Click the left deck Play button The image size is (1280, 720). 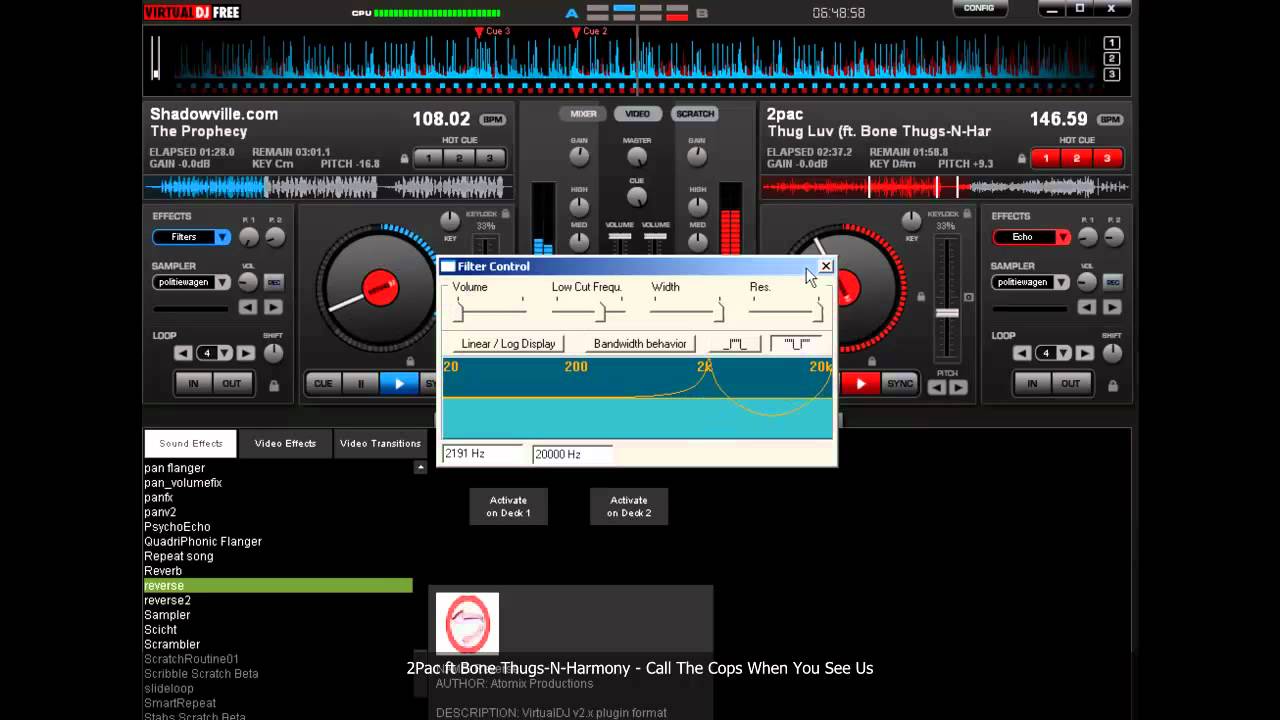[399, 383]
